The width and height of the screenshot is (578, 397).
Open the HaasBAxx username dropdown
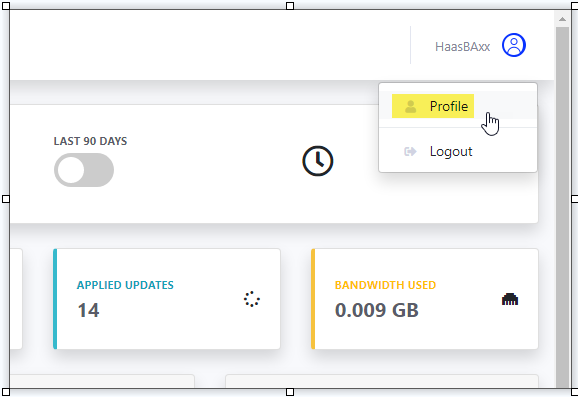(463, 47)
